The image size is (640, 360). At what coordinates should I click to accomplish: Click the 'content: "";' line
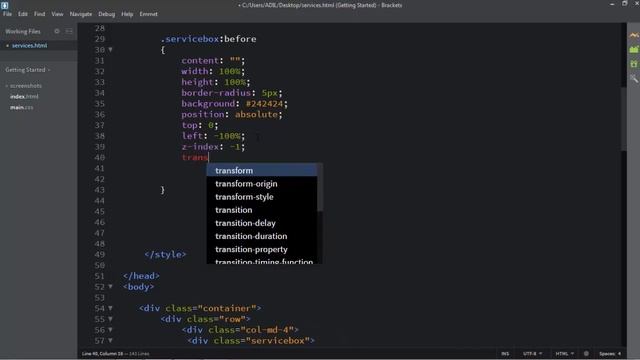[213, 60]
